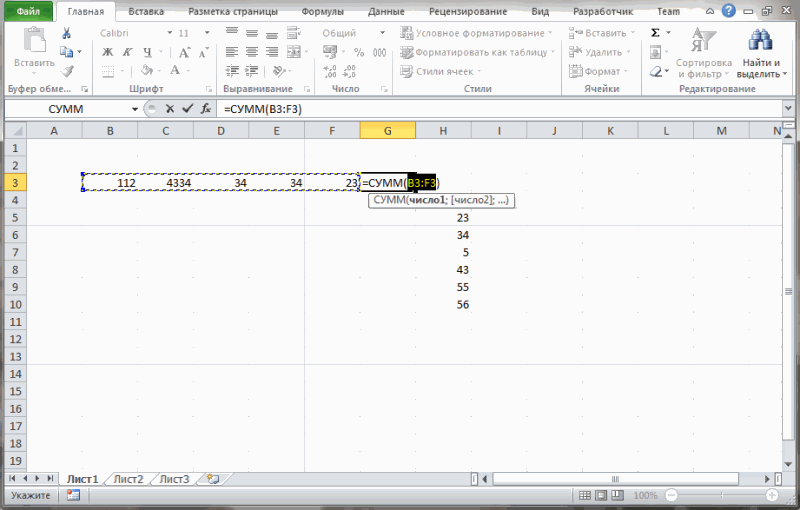Toggle underline Ч formatting
The width and height of the screenshot is (800, 510).
pos(147,52)
